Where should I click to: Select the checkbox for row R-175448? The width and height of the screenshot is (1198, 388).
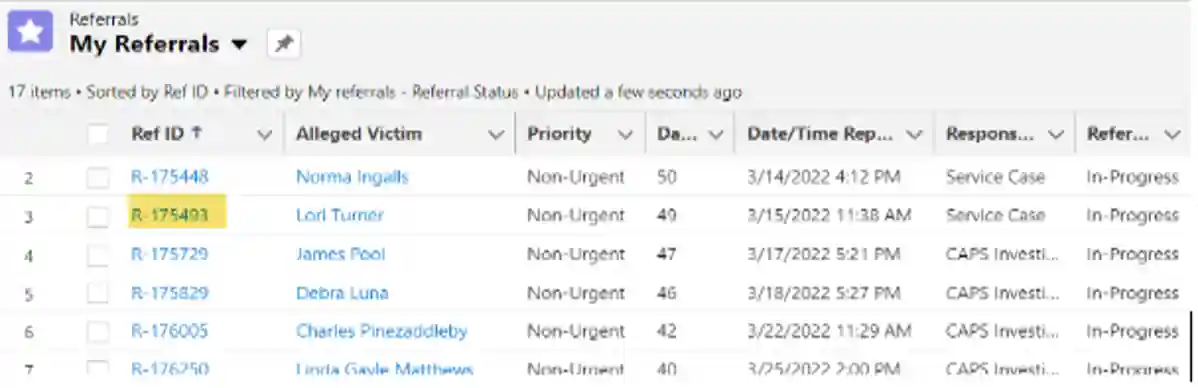(98, 178)
